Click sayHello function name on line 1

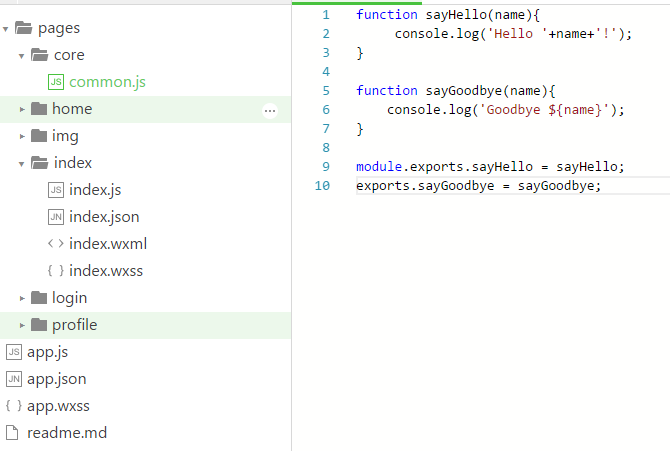tap(456, 15)
